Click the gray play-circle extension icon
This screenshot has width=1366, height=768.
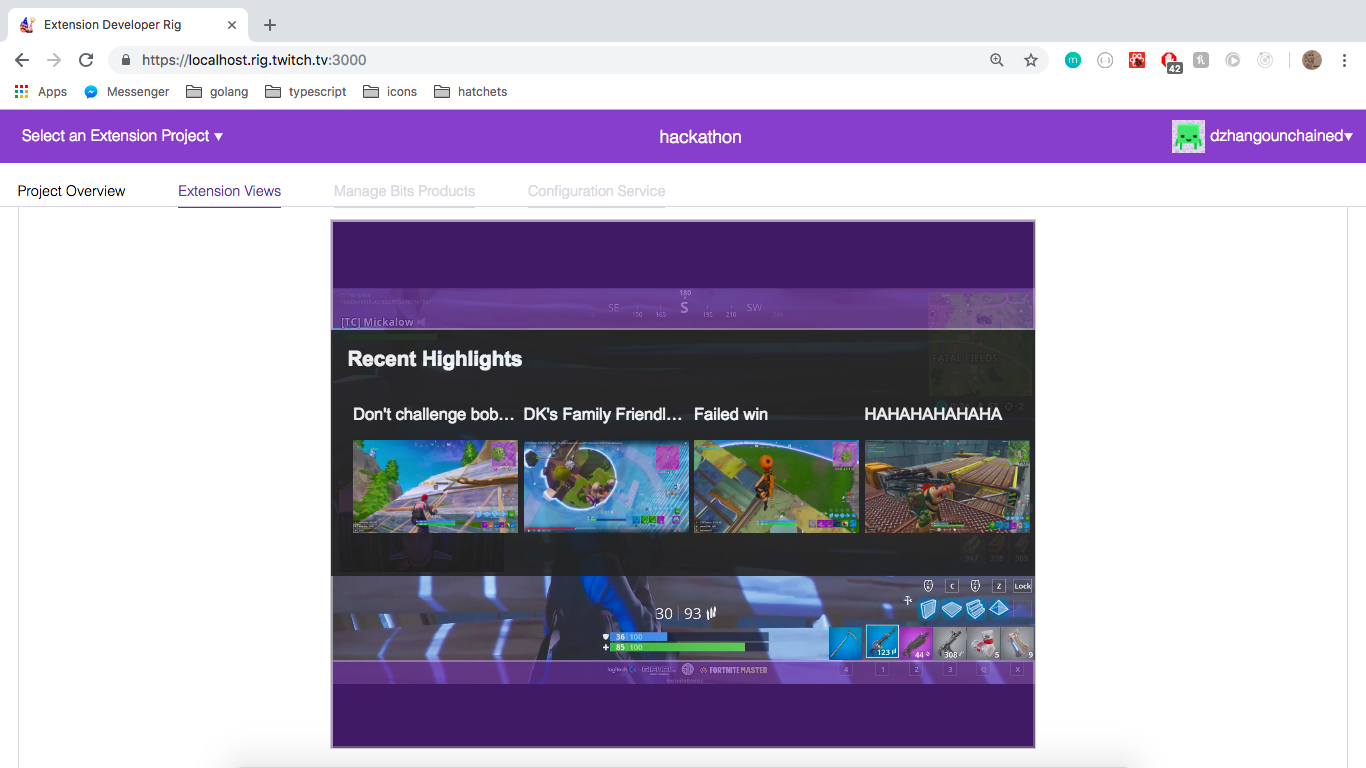pyautogui.click(x=1233, y=60)
